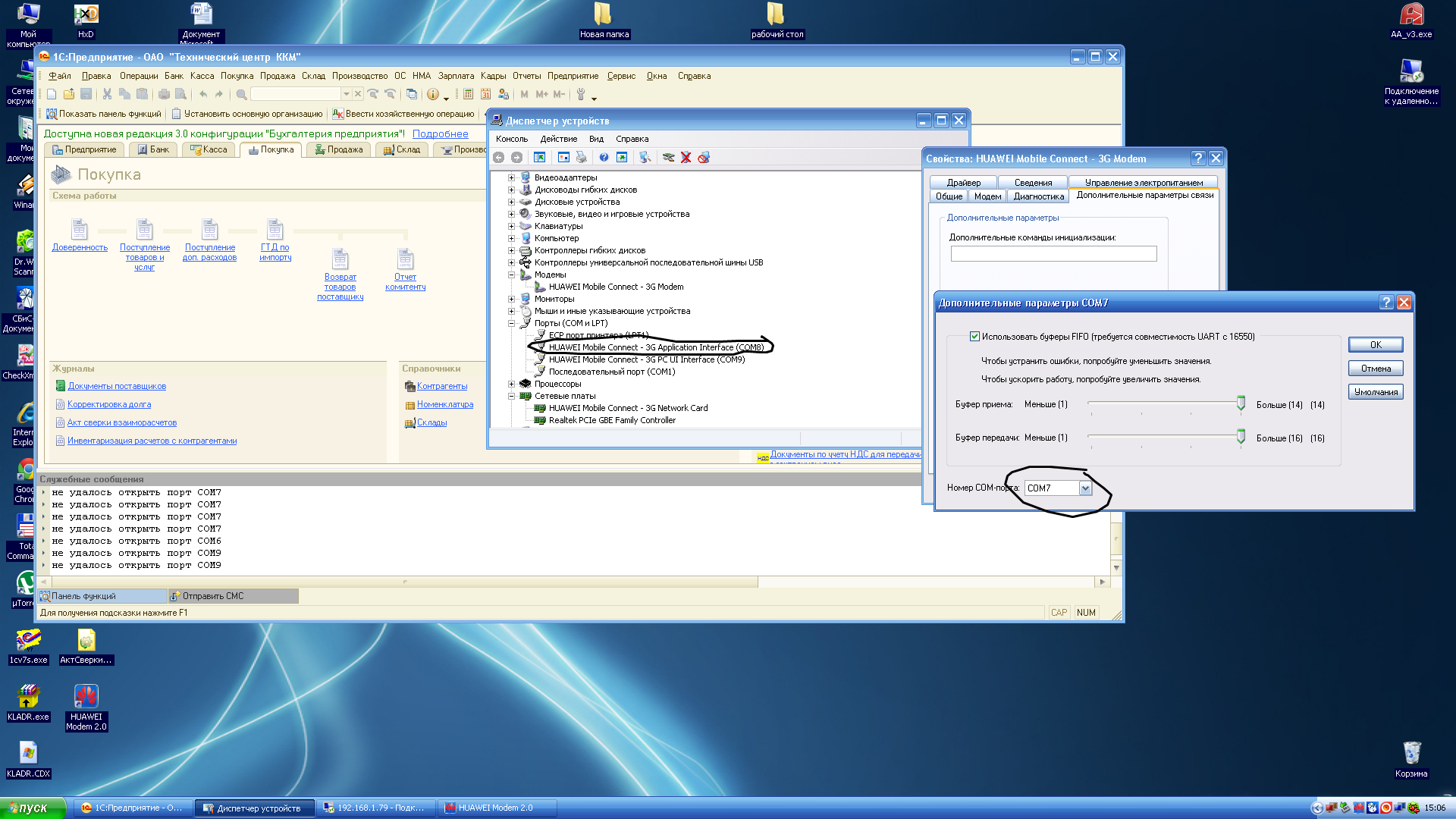Image resolution: width=1456 pixels, height=819 pixels.
Task: Select HUAWEI 3G Application Interface (COM8) device
Action: tap(656, 347)
